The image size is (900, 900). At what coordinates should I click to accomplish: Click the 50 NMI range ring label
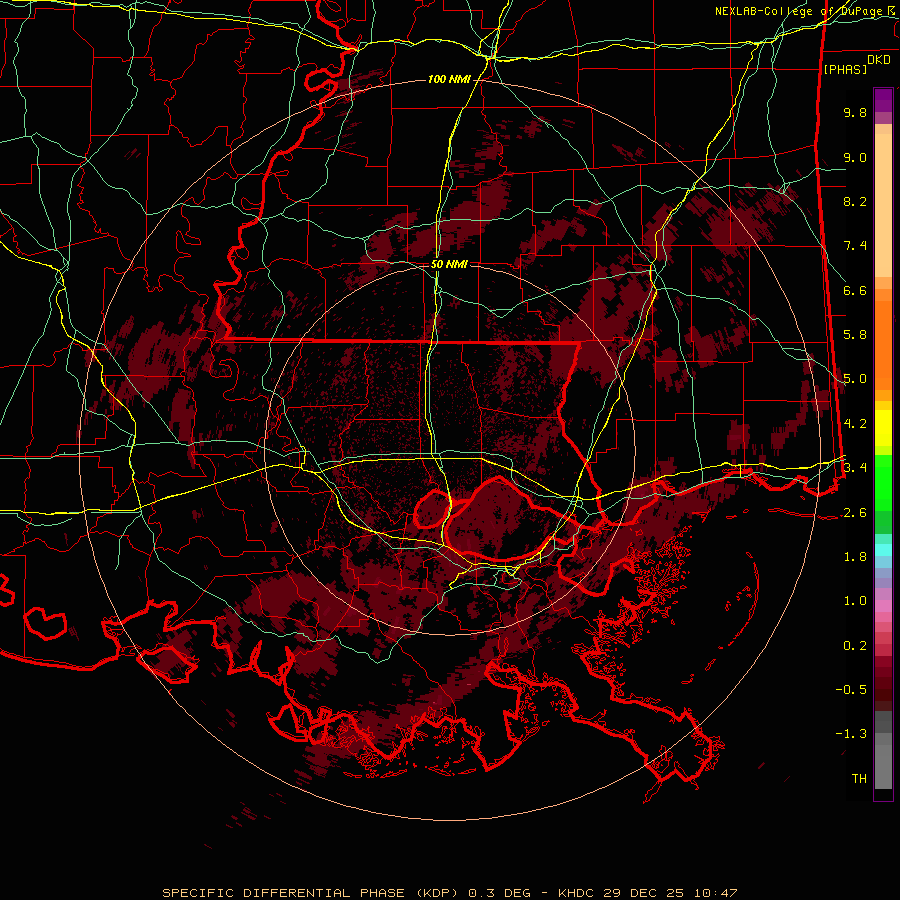tap(449, 264)
